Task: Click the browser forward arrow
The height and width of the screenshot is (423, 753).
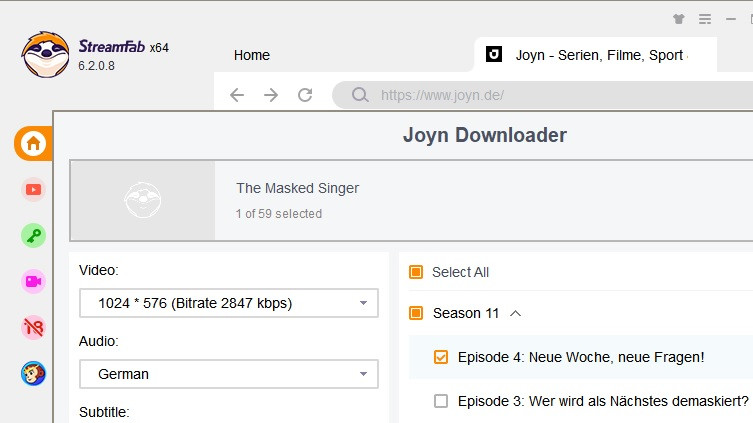Action: coord(271,95)
